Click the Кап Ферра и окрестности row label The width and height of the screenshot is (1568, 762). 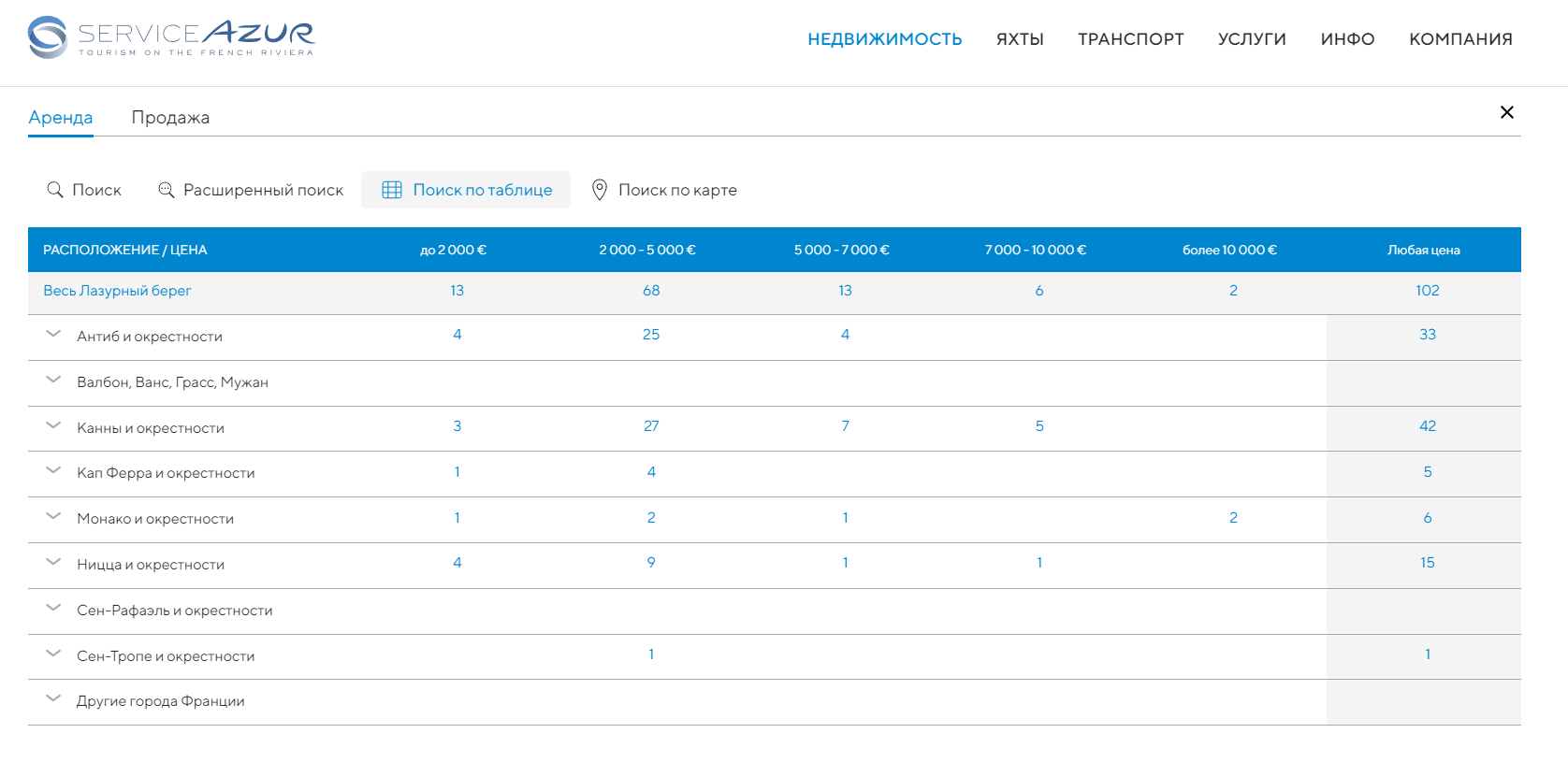coord(166,473)
